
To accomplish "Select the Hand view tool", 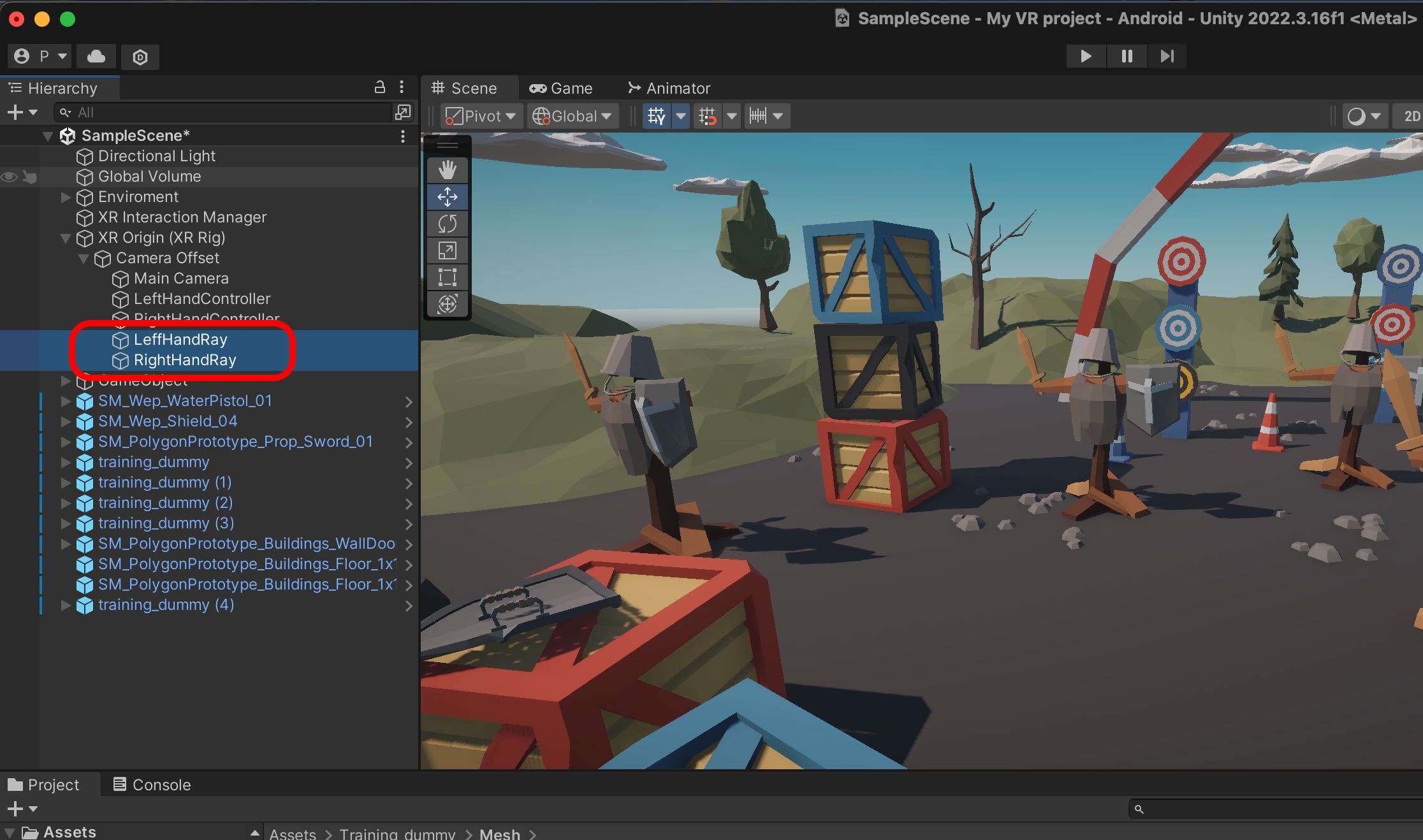I will tap(448, 170).
